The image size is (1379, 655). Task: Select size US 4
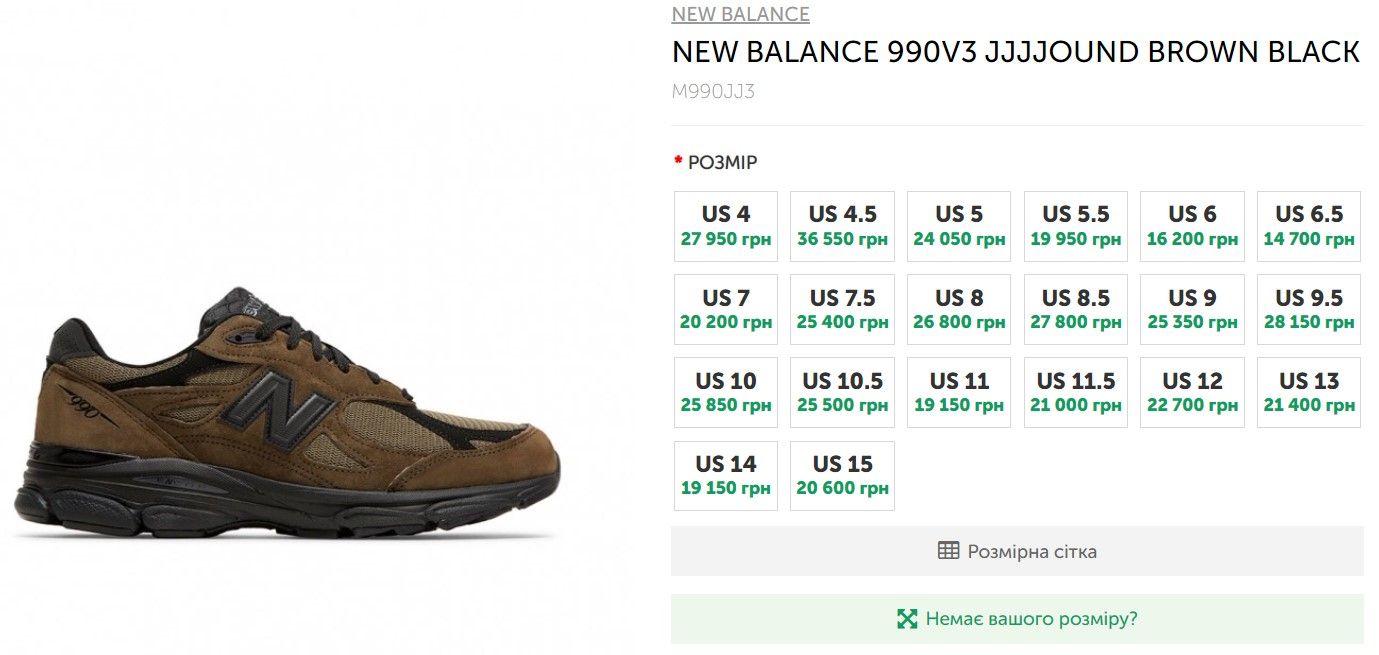[x=726, y=226]
